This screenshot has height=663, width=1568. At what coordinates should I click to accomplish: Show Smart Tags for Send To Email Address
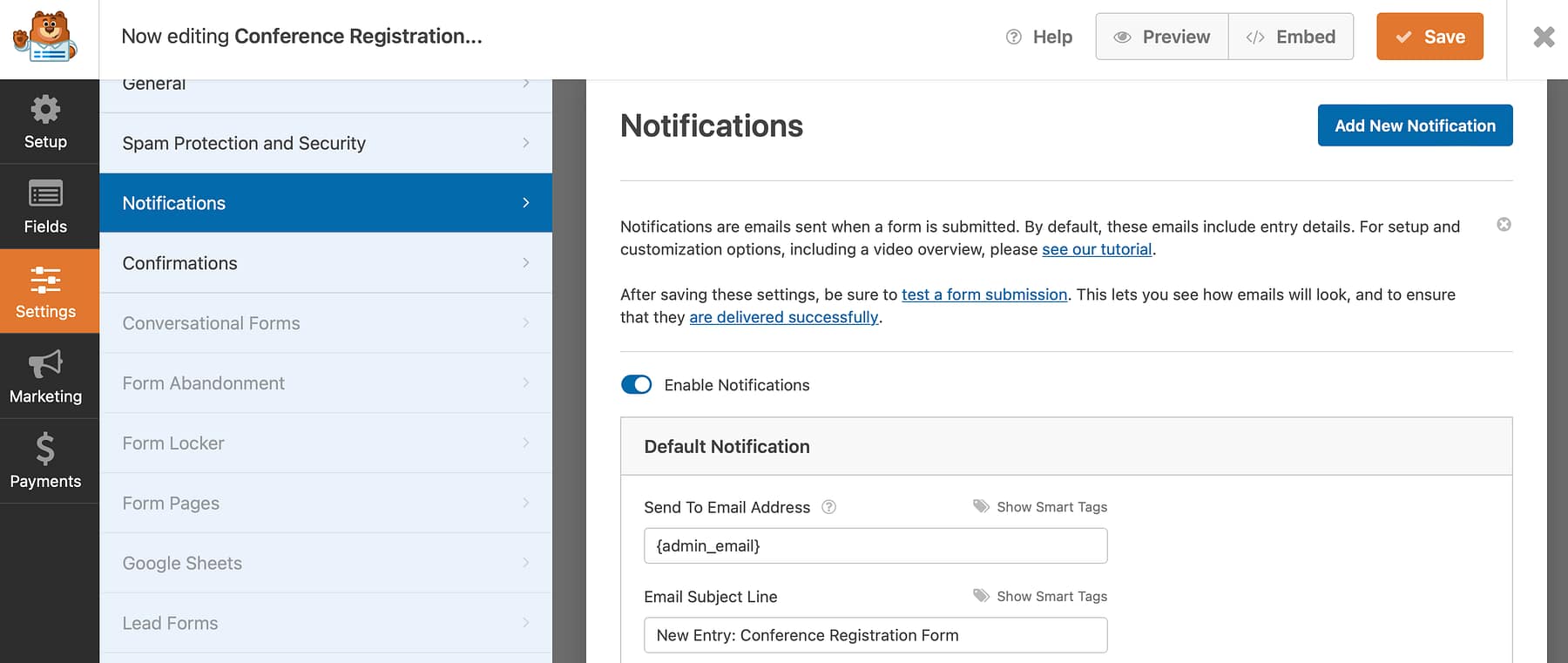[x=1040, y=507]
